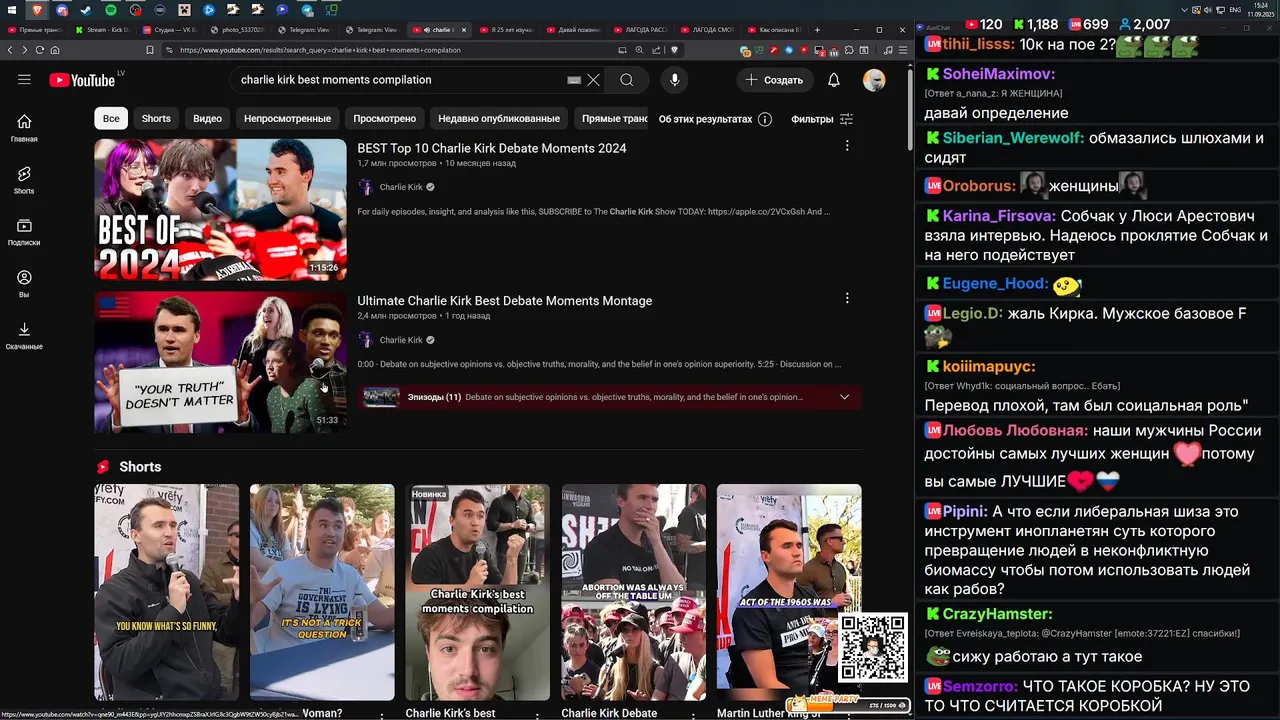Select the Видео filter chip

pos(207,119)
